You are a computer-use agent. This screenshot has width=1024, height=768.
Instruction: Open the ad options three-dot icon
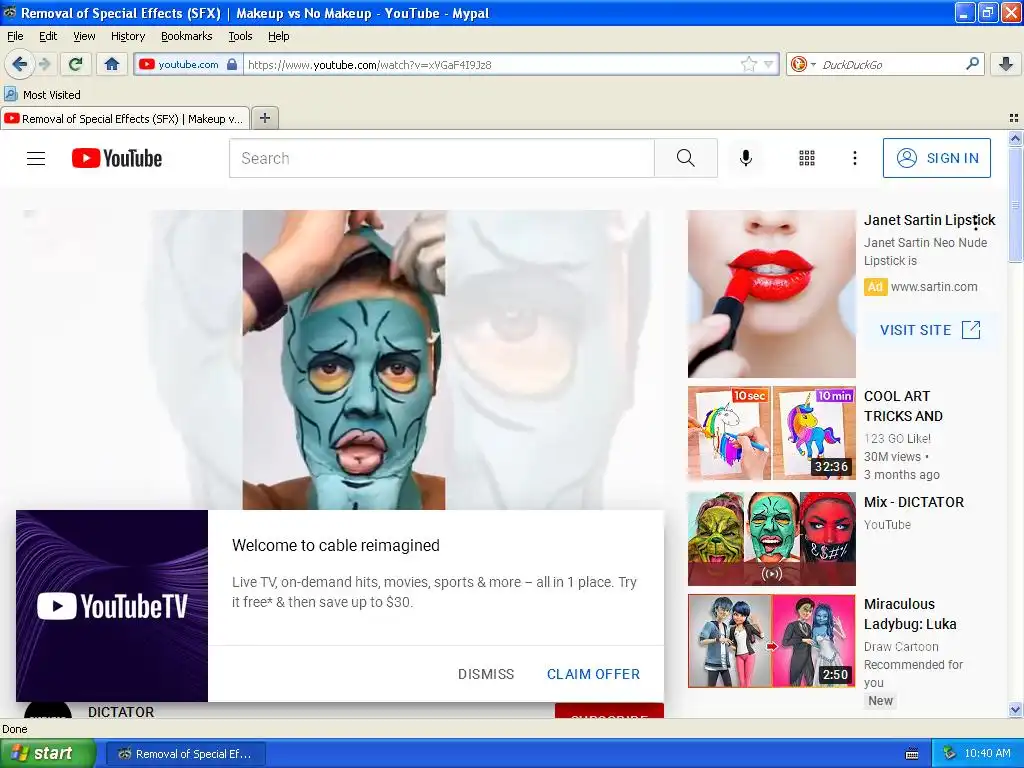coord(976,223)
